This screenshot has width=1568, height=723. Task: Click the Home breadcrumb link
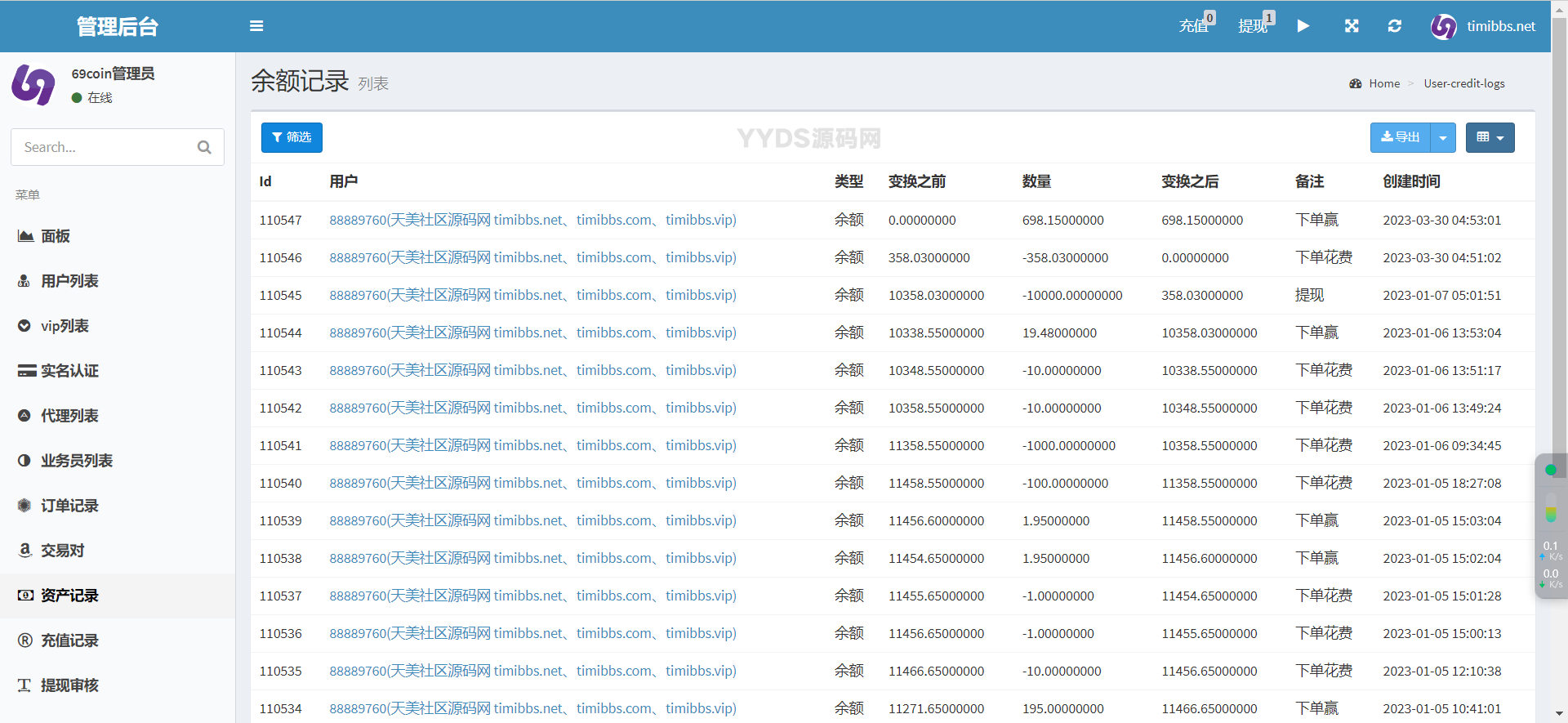[1383, 83]
